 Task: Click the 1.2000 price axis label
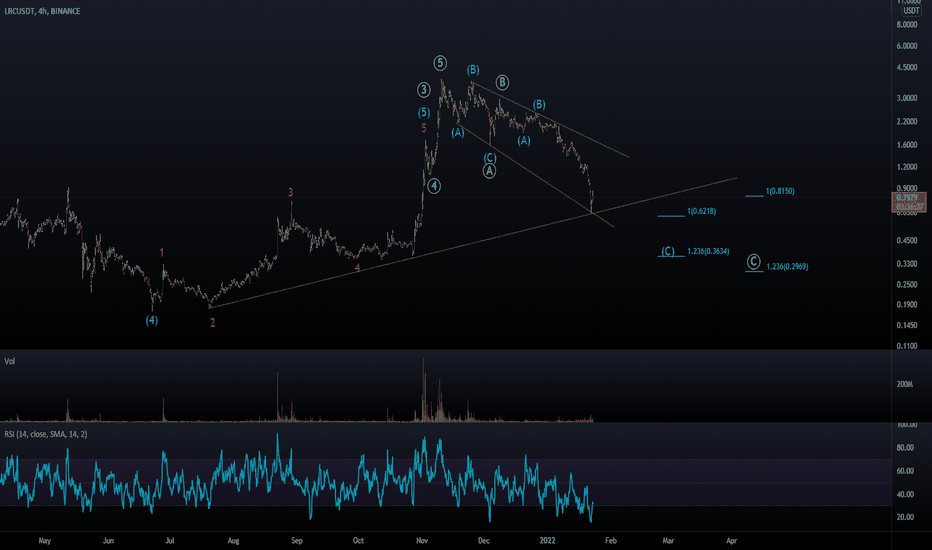pos(907,167)
